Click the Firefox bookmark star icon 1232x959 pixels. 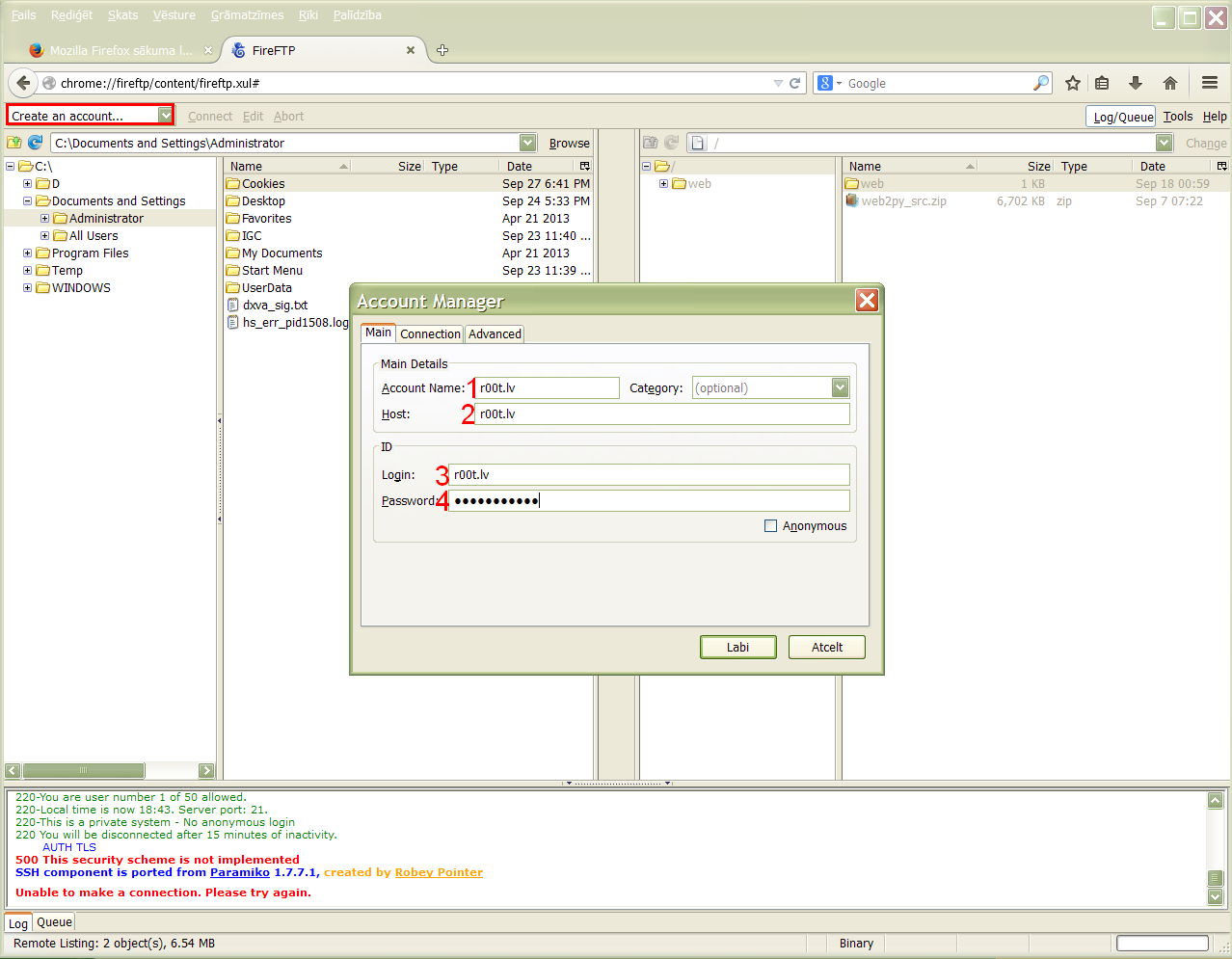click(x=1072, y=84)
